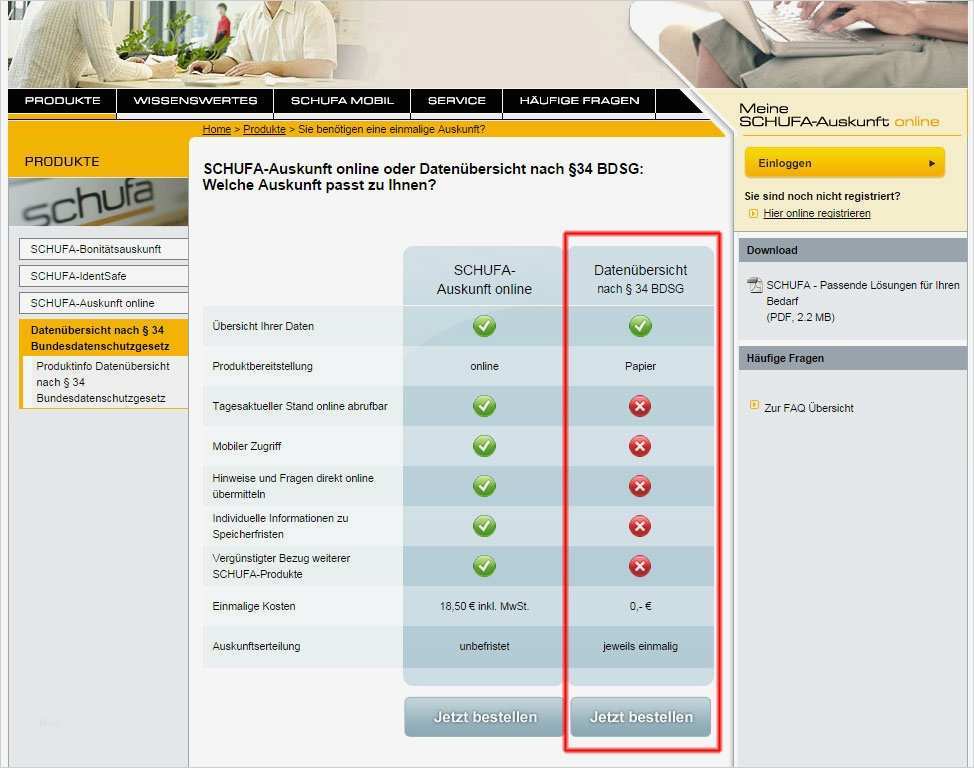Click 'Meine SCHUFA-Auskunft online' heading

point(839,116)
